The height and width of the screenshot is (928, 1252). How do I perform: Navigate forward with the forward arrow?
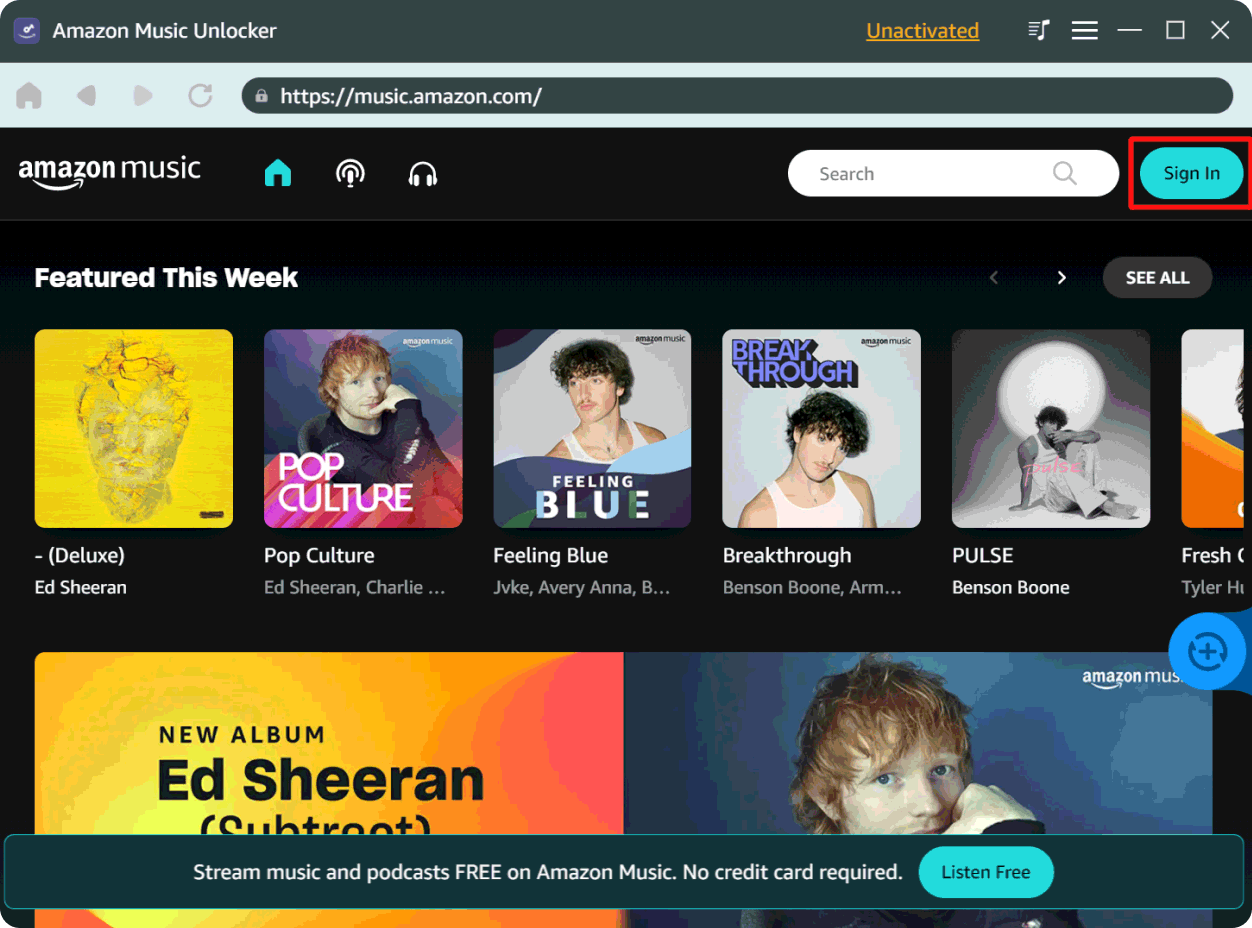143,96
